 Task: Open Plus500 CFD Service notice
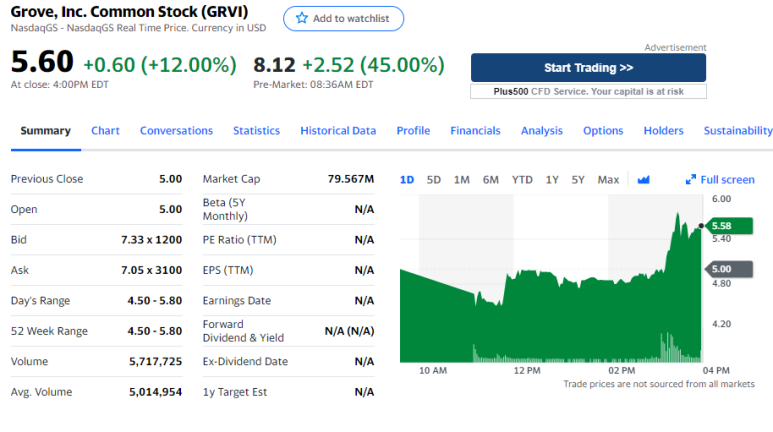coord(588,91)
